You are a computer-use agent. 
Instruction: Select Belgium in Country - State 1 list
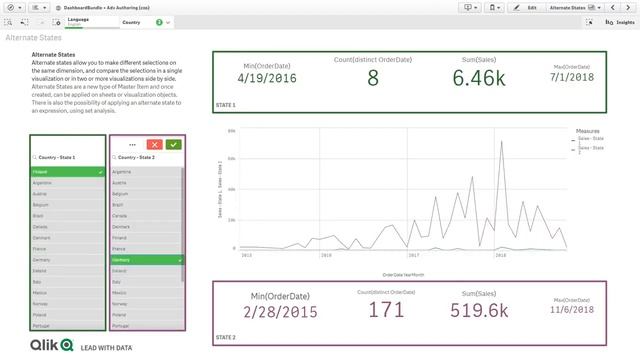68,205
